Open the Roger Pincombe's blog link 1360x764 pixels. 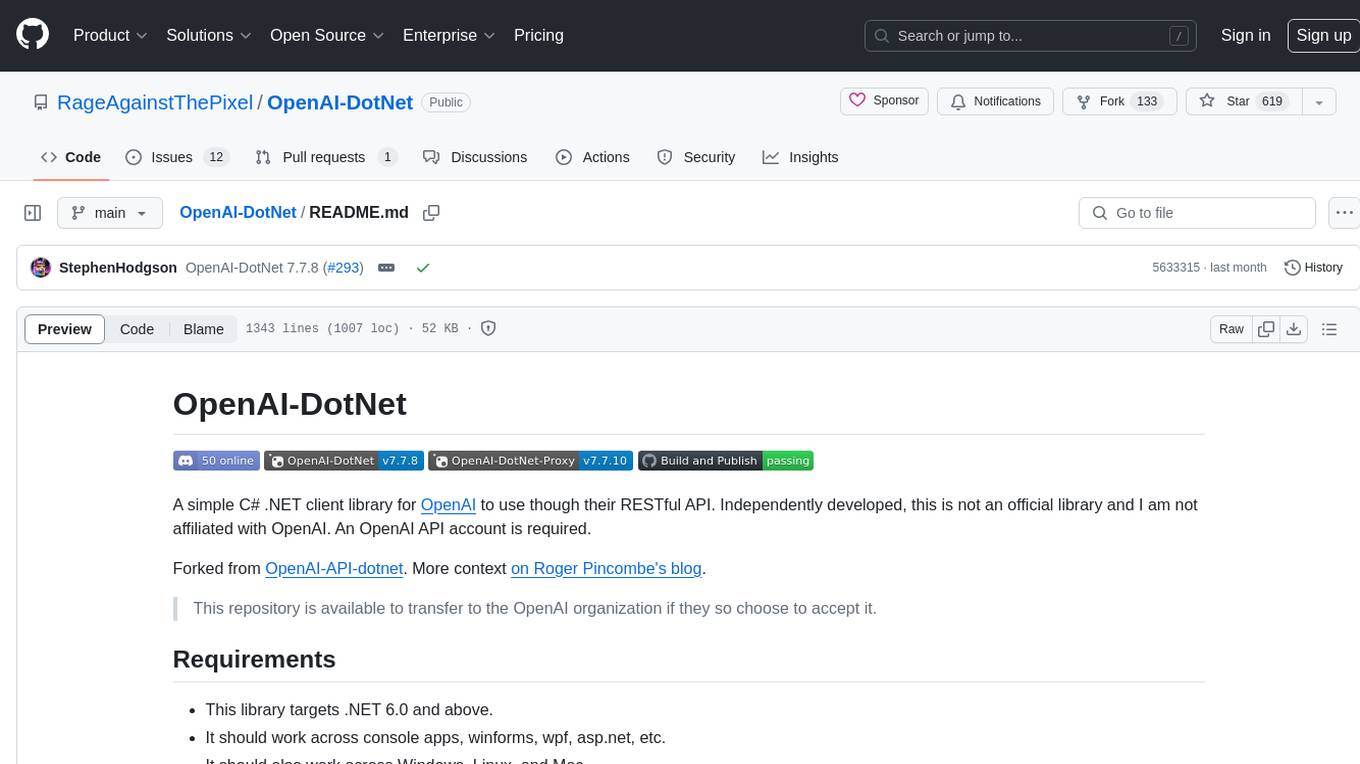pyautogui.click(x=606, y=568)
